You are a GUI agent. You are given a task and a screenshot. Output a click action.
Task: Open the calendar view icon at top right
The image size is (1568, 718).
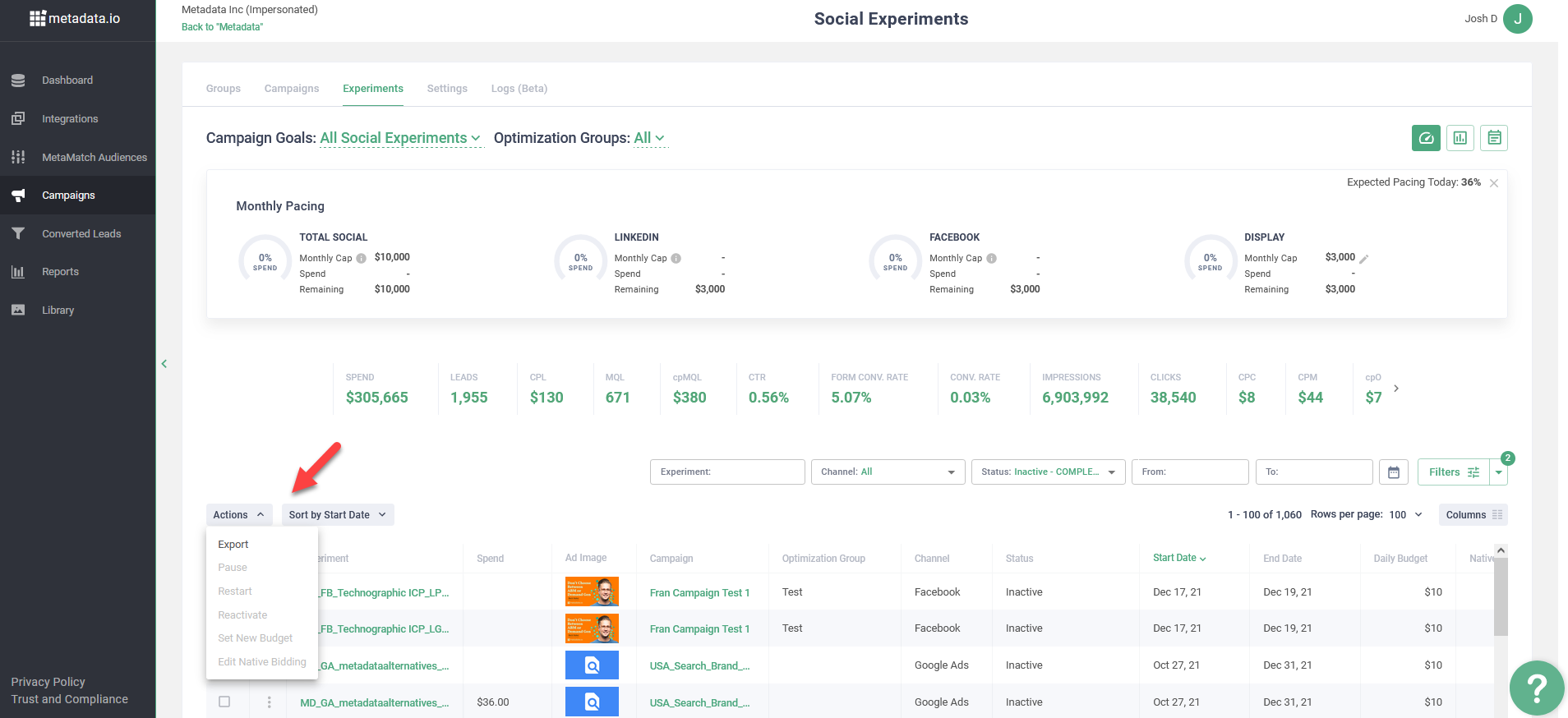1493,138
